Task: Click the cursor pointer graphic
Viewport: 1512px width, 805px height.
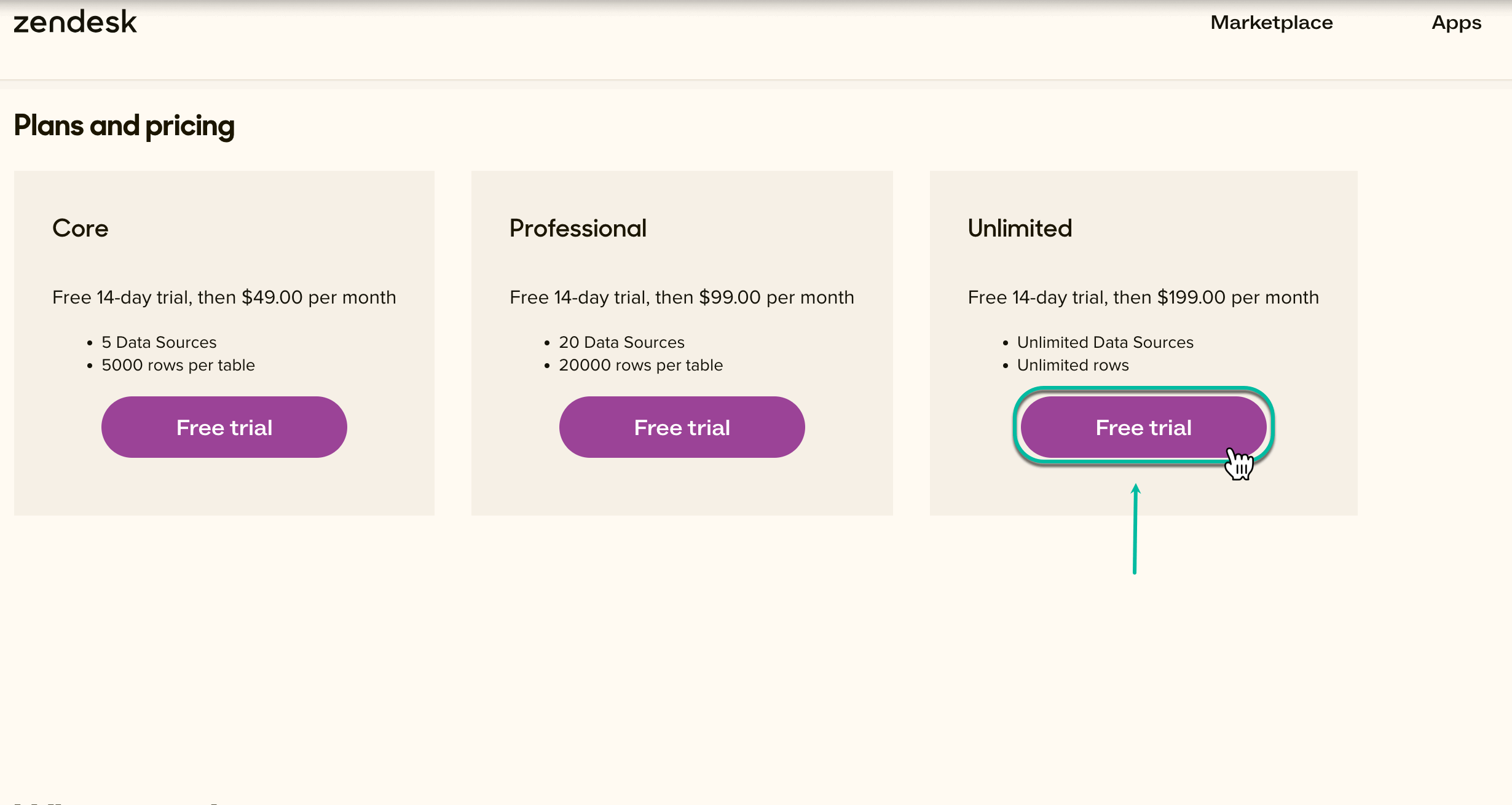Action: point(1238,465)
